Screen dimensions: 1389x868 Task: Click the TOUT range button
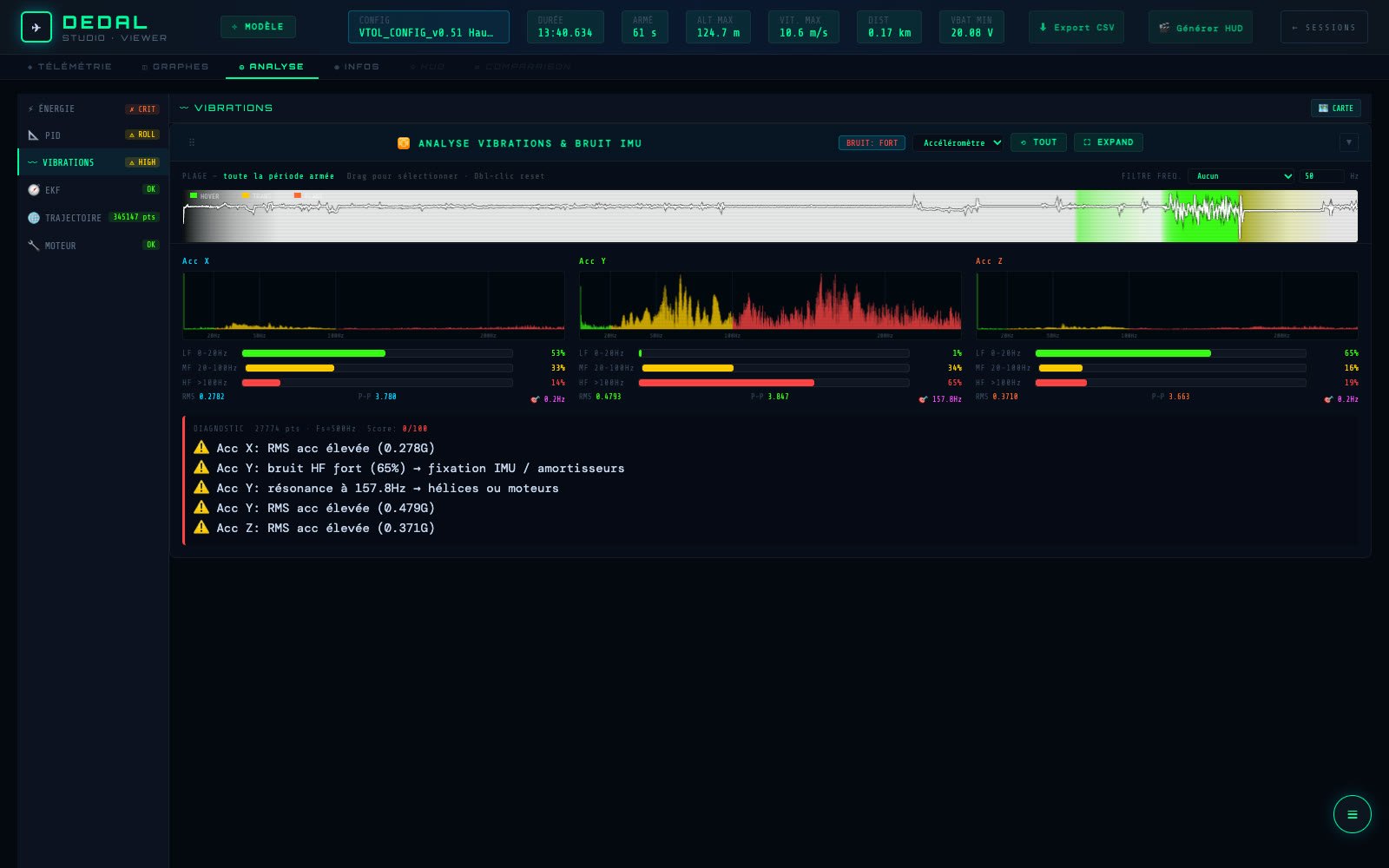(1038, 142)
